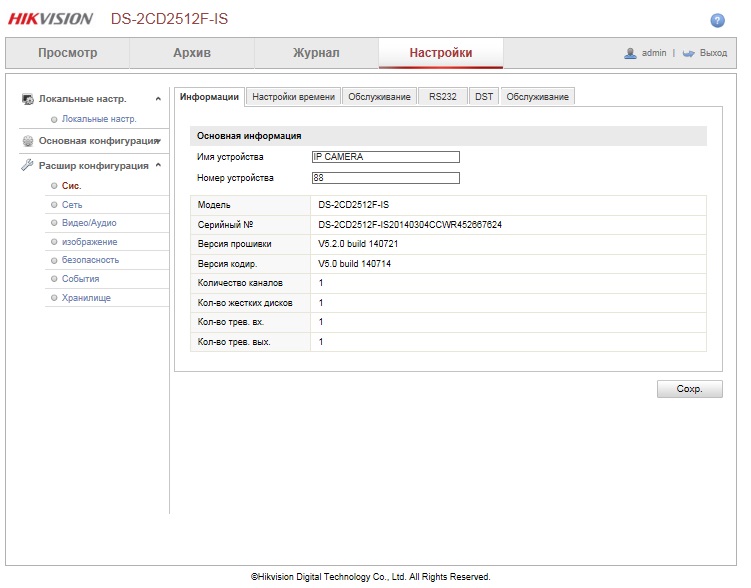Screen dimensions: 751x588
Task: Click the admin username link
Action: point(654,53)
